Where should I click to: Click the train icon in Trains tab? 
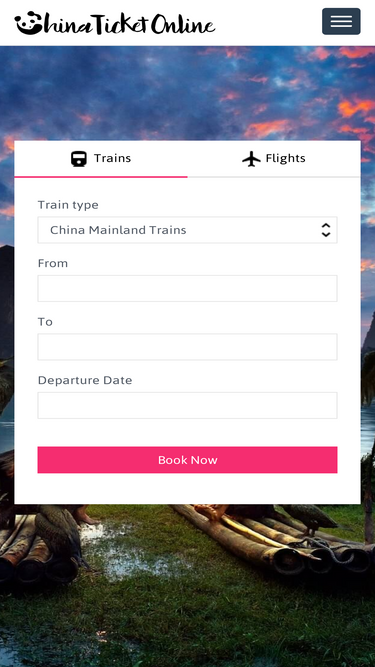coord(79,159)
